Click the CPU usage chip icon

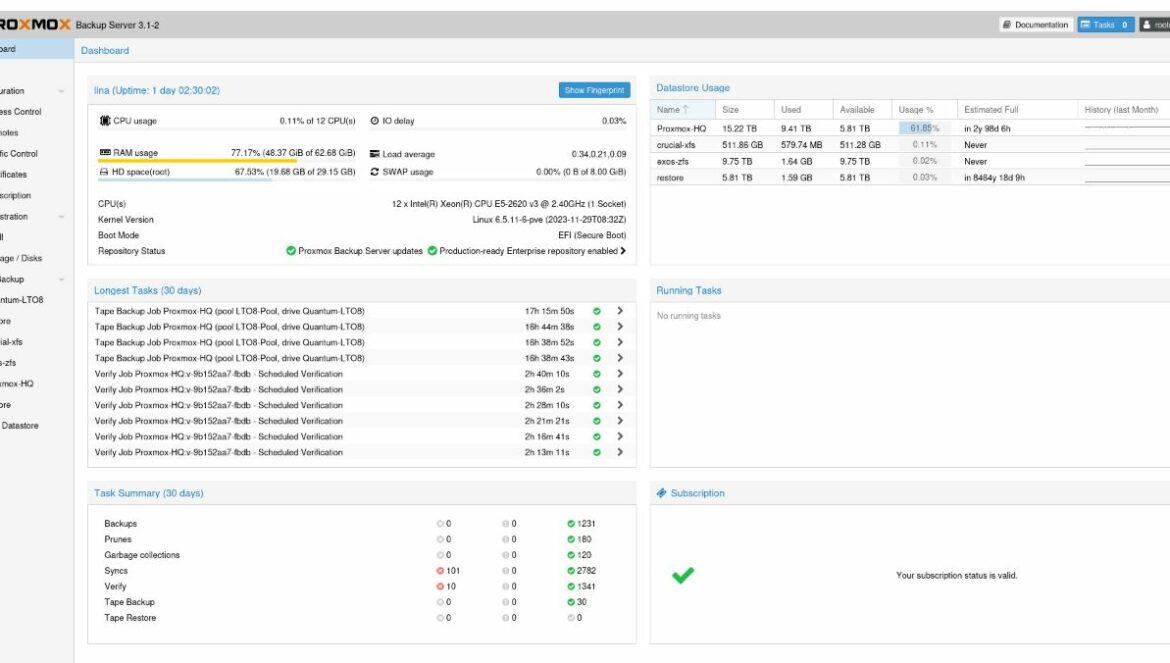tap(105, 121)
